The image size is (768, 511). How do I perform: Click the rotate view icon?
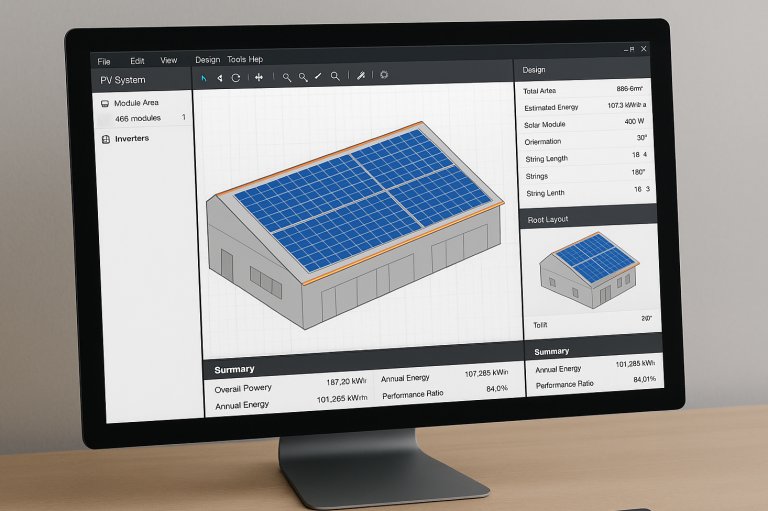236,77
